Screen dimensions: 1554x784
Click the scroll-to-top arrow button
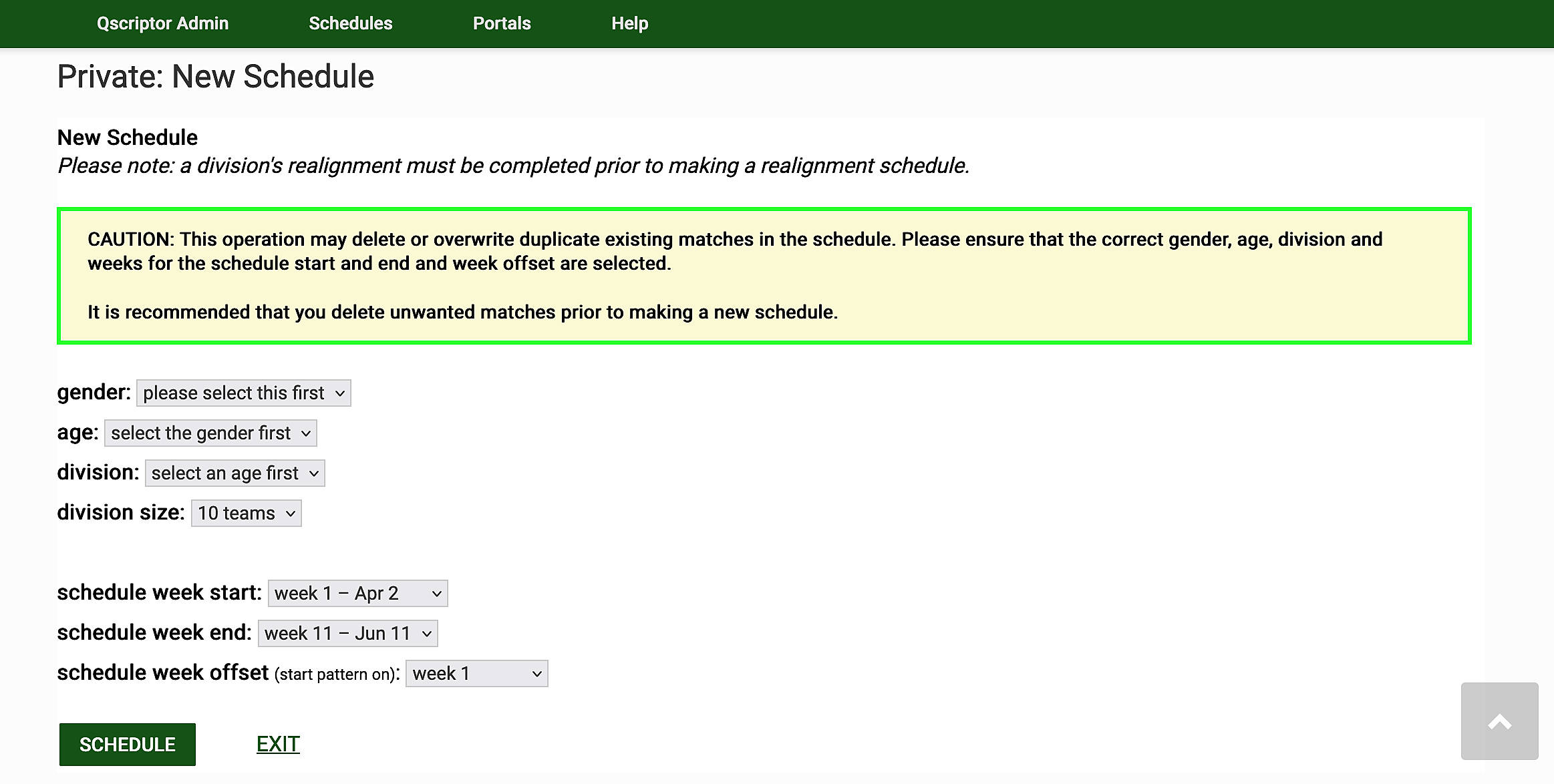1499,721
